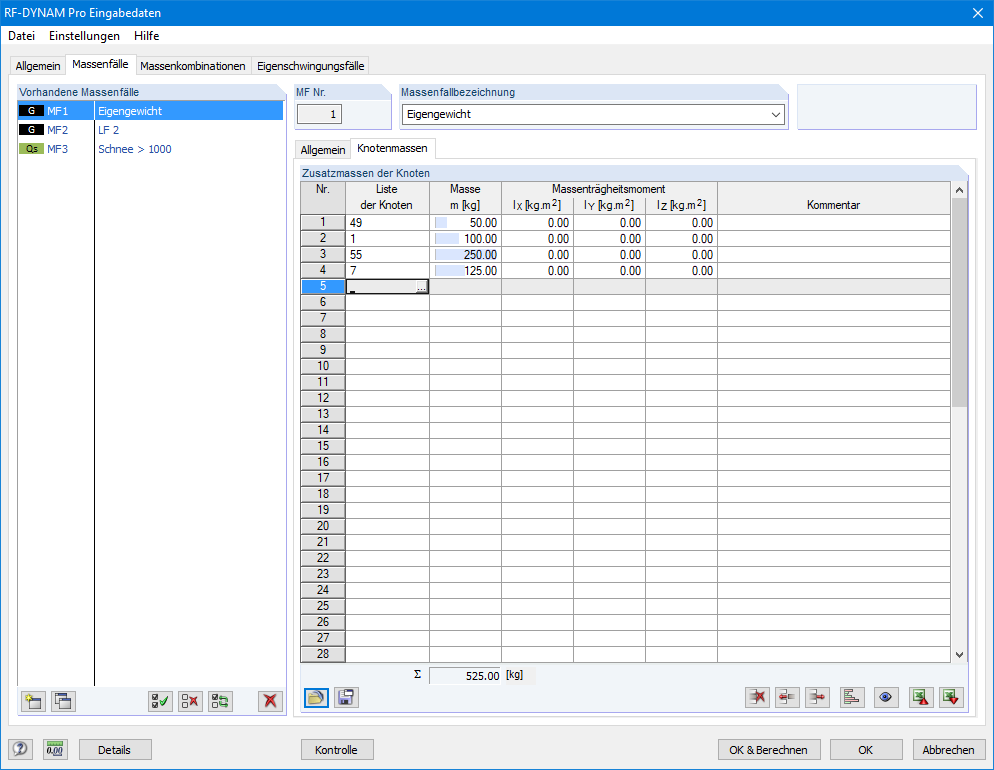Toggle the relation bars chart icon
Image resolution: width=994 pixels, height=770 pixels.
[x=853, y=698]
